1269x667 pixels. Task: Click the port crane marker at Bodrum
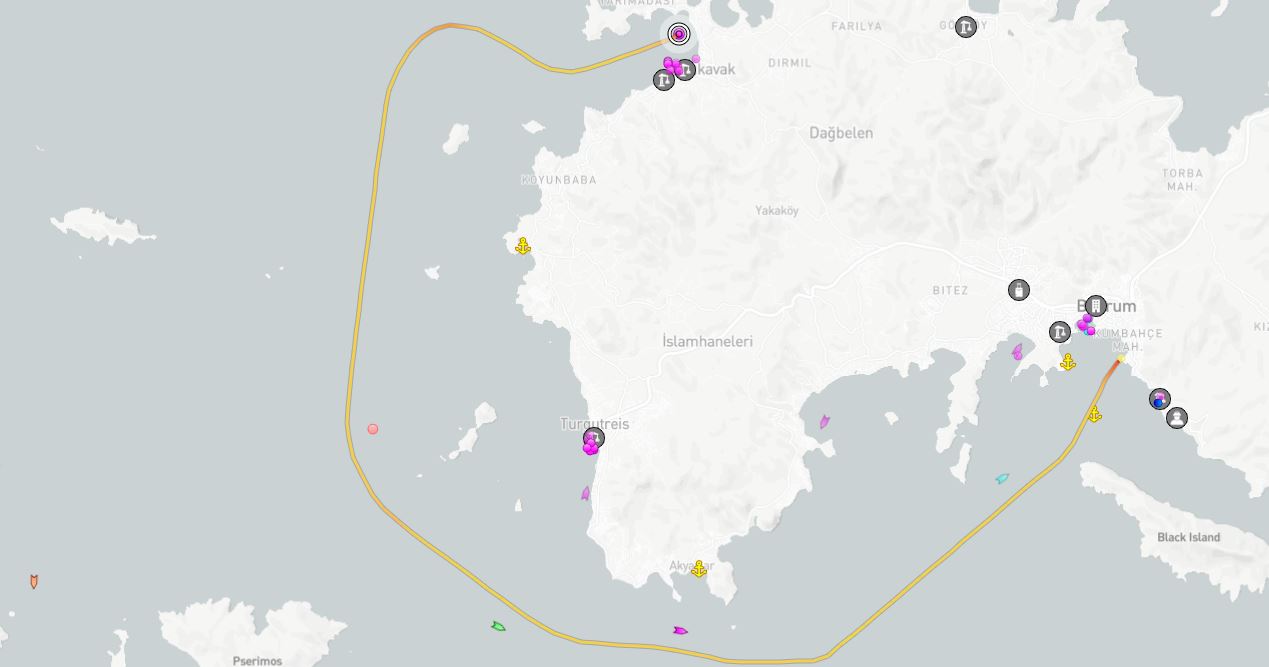pos(1060,331)
